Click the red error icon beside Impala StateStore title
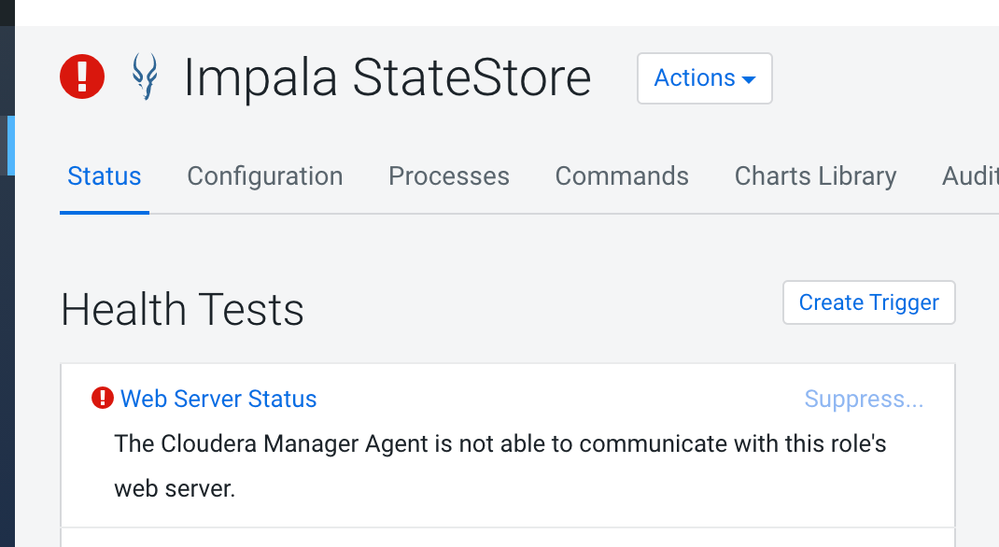Viewport: 999px width, 547px height. (82, 77)
